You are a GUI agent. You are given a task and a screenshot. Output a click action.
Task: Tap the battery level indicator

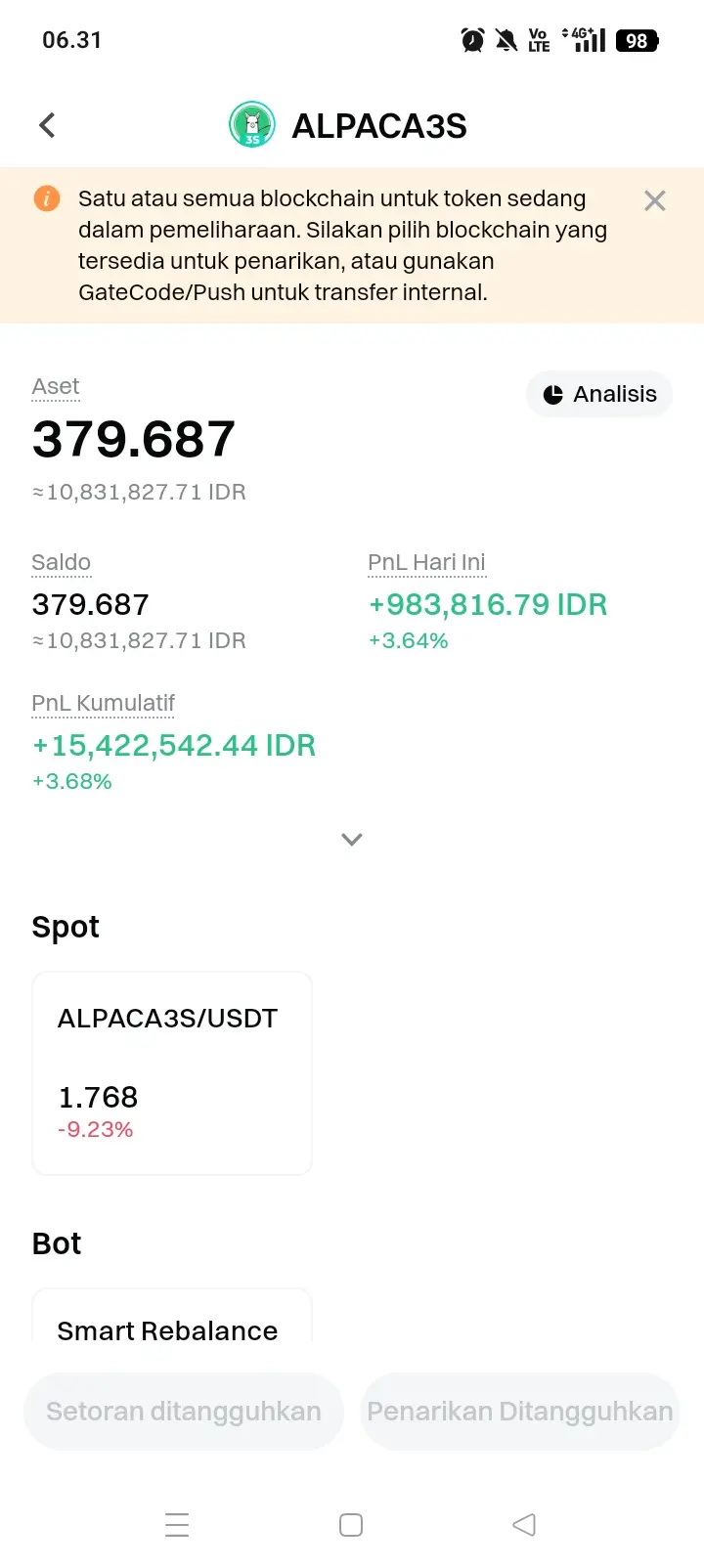coord(638,40)
